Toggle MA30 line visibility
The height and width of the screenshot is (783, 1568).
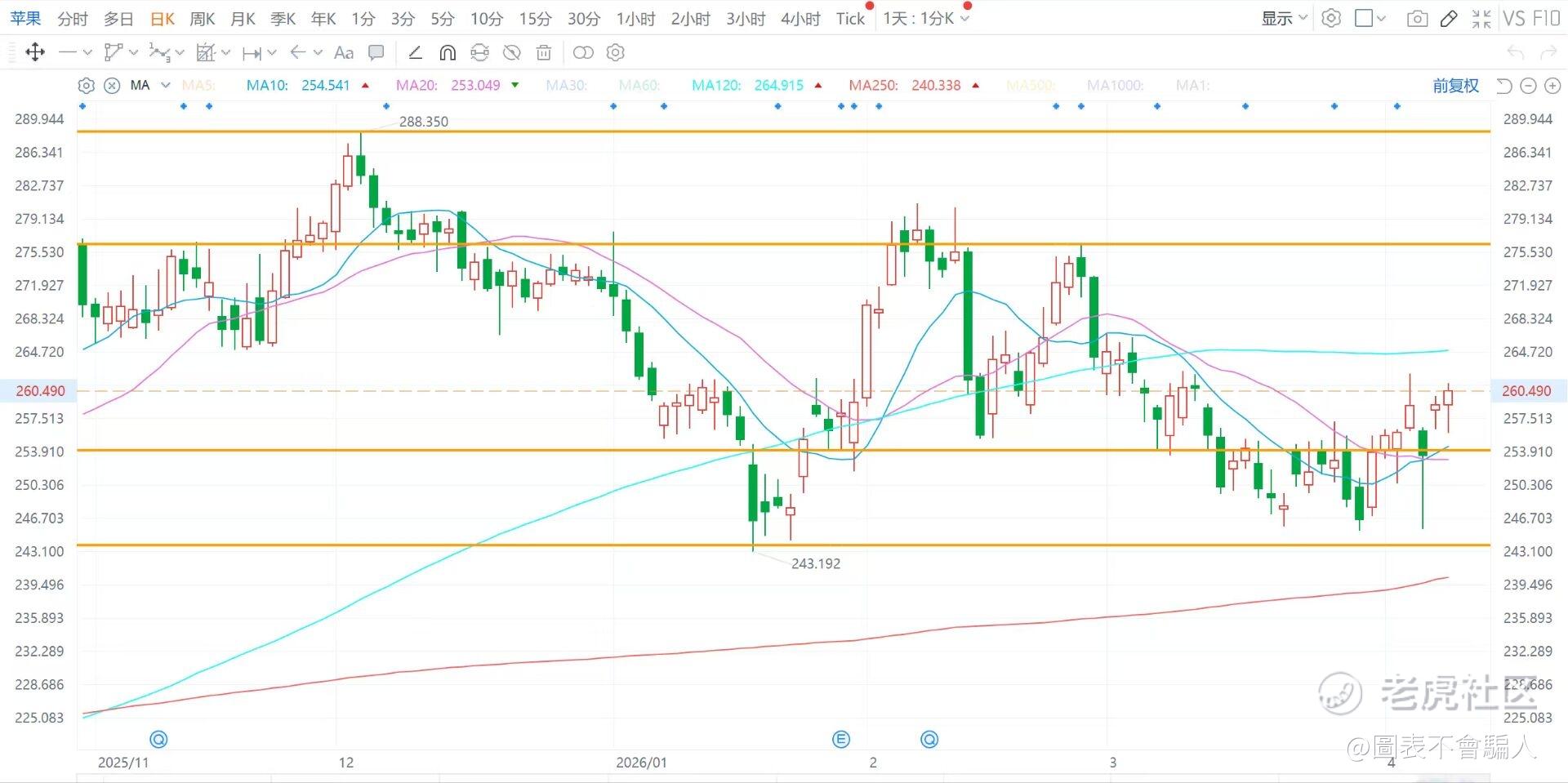tap(567, 85)
